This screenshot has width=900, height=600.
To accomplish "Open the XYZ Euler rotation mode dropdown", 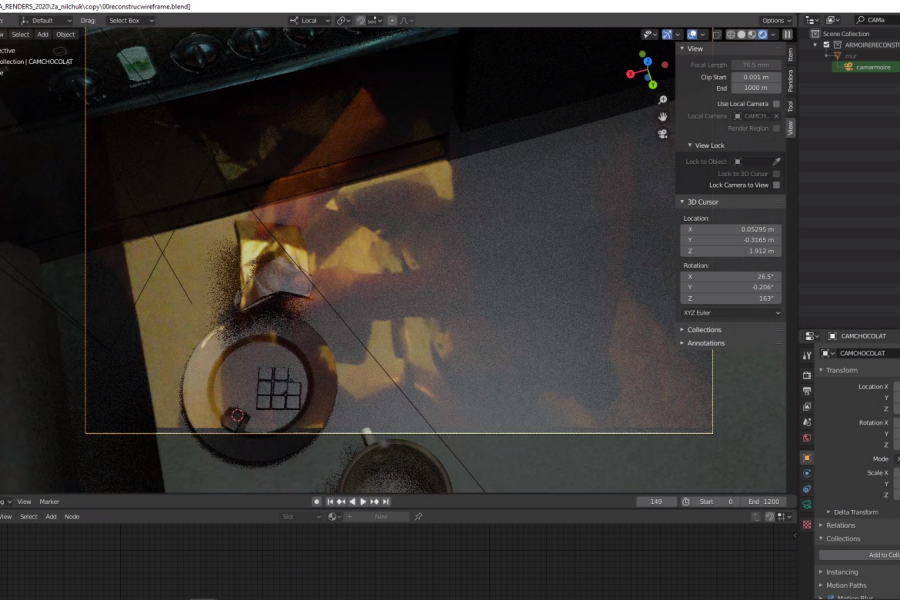I will tap(732, 313).
